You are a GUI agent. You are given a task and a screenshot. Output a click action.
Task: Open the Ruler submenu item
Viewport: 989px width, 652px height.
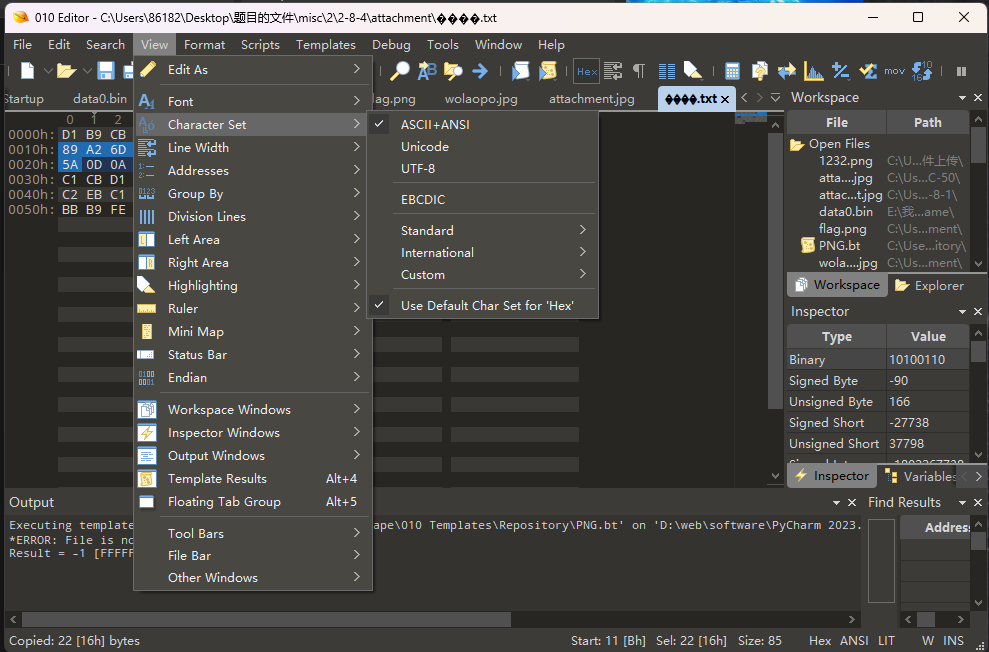(x=253, y=308)
